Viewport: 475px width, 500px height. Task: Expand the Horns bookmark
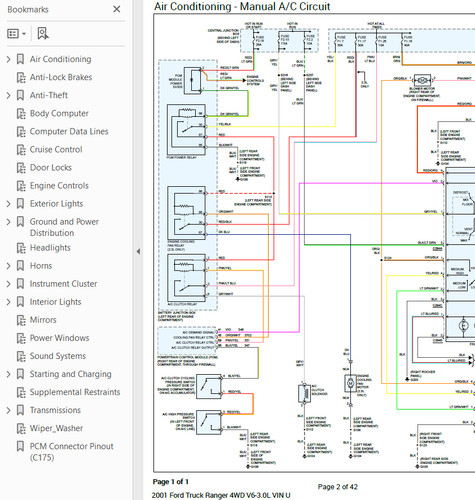coord(9,266)
